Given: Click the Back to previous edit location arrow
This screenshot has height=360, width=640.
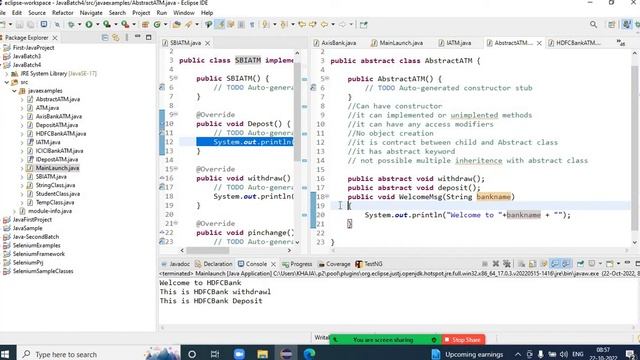Looking at the screenshot, I should (302, 24).
